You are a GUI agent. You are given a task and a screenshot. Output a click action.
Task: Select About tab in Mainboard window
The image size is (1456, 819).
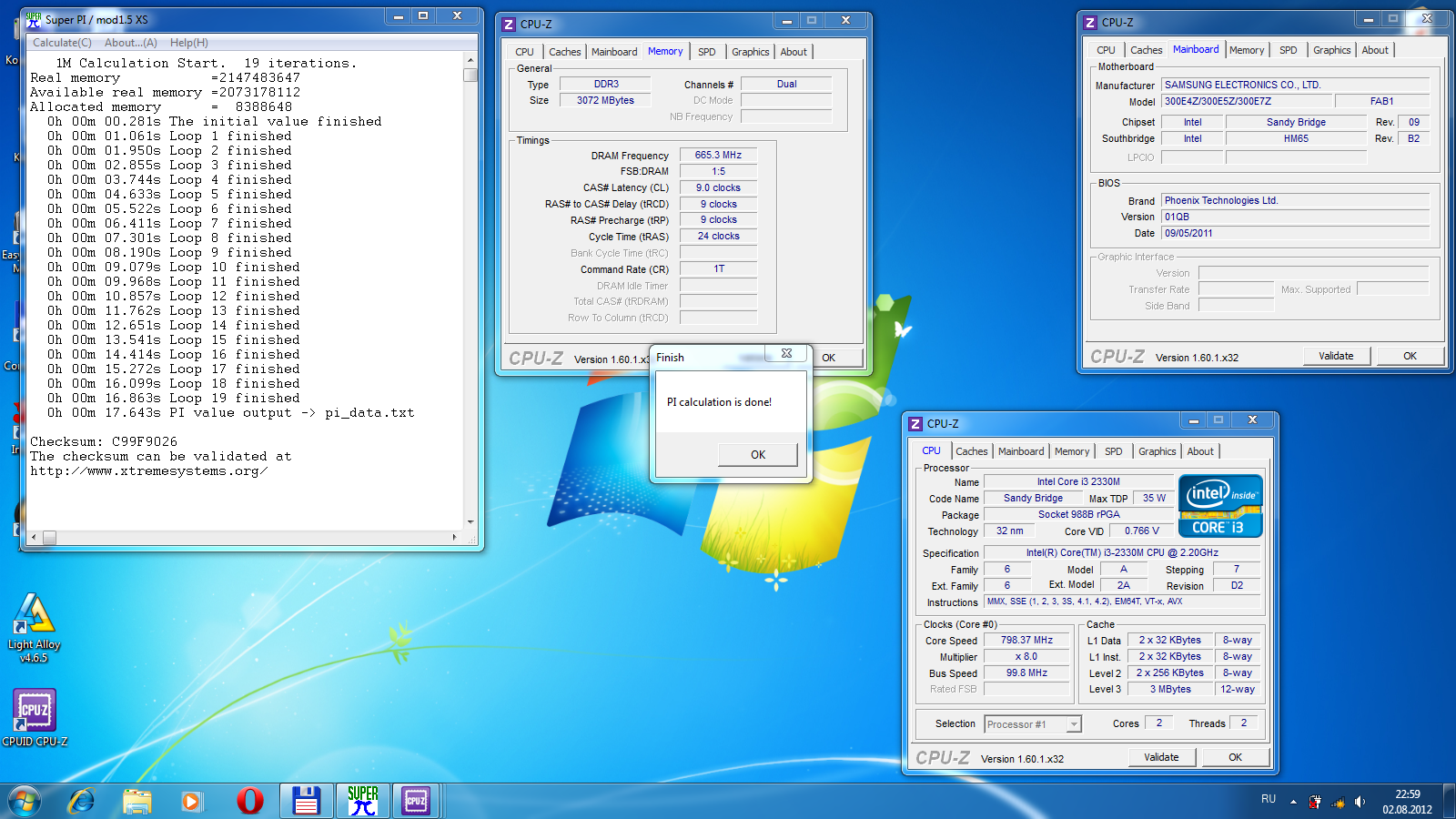(1375, 50)
